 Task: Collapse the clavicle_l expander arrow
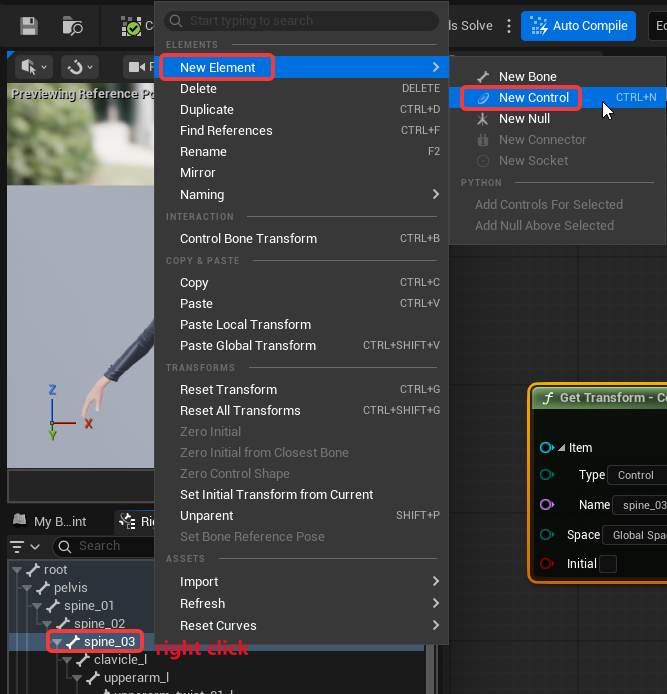[67, 660]
